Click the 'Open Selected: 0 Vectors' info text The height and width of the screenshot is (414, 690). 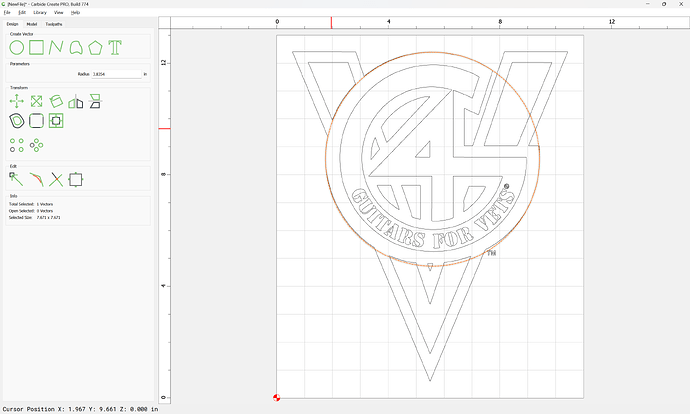coord(31,211)
